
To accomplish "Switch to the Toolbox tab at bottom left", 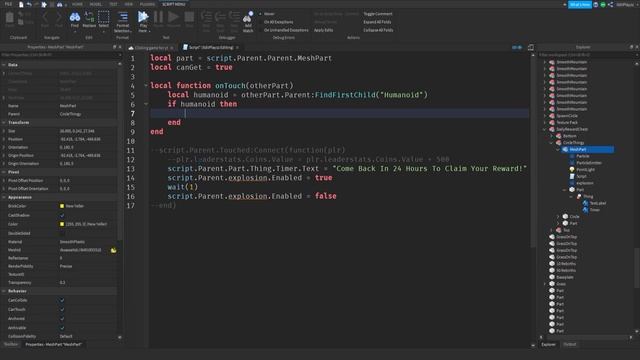I will coord(11,344).
